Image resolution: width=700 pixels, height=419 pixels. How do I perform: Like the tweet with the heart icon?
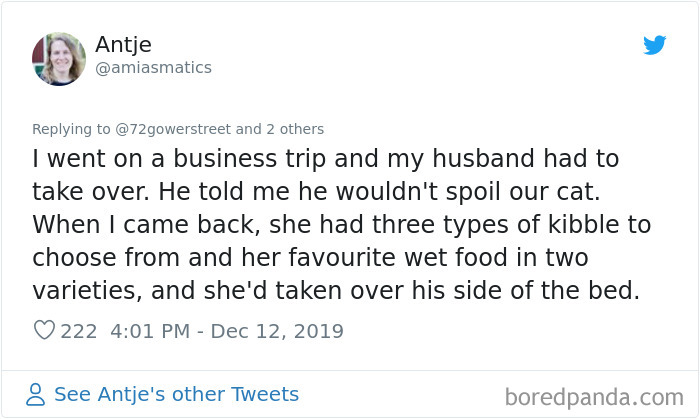click(x=44, y=330)
